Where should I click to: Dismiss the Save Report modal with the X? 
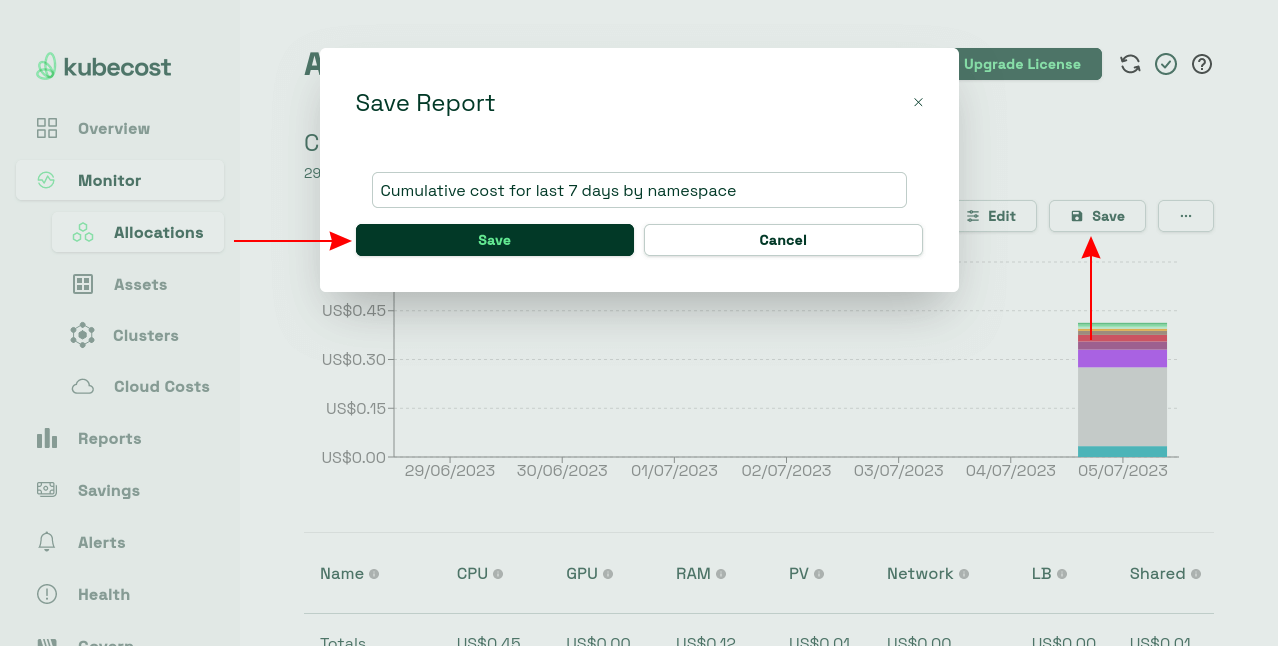point(918,102)
